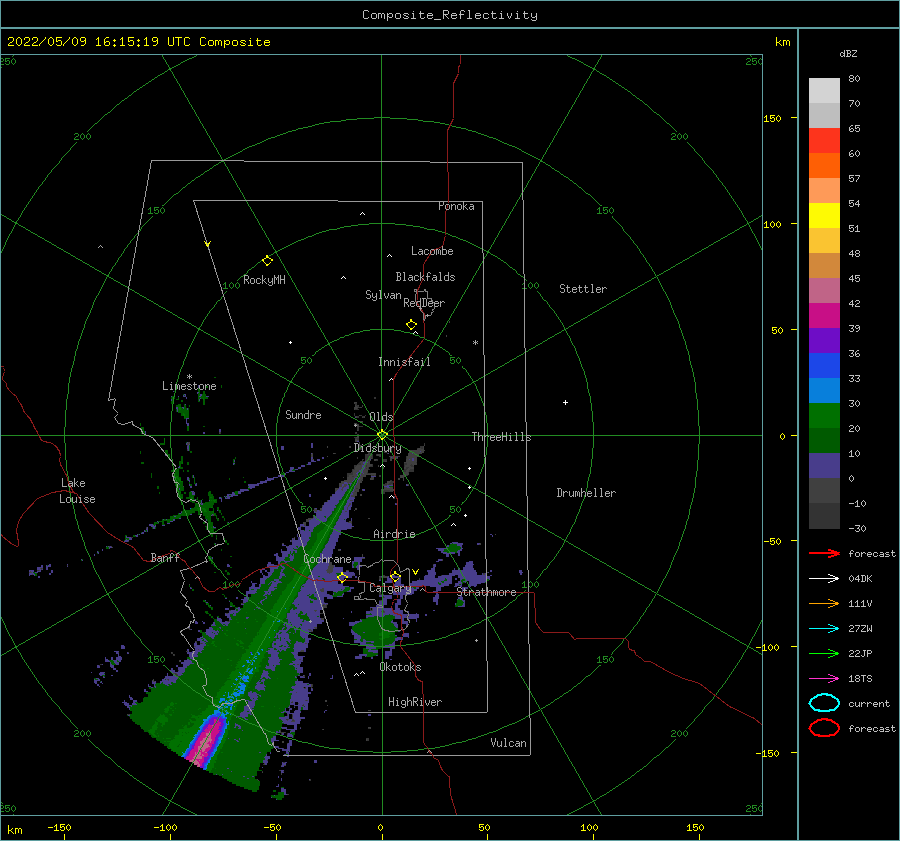Click the Banff label
The image size is (900, 841).
165,557
